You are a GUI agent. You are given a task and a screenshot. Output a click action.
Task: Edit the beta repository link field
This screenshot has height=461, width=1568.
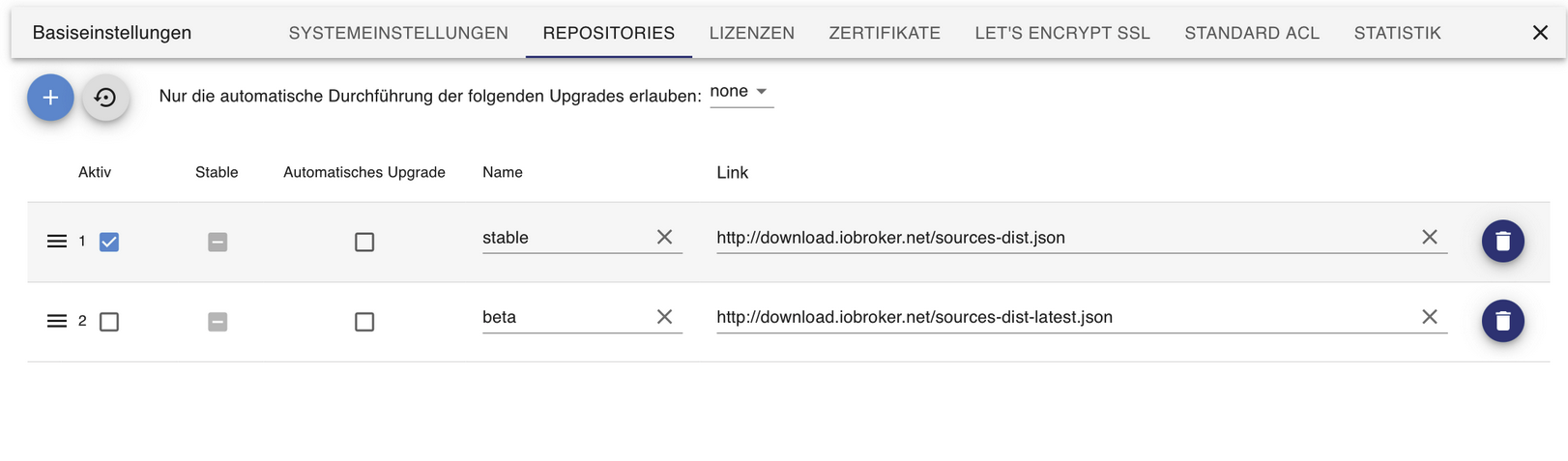coord(1063,317)
